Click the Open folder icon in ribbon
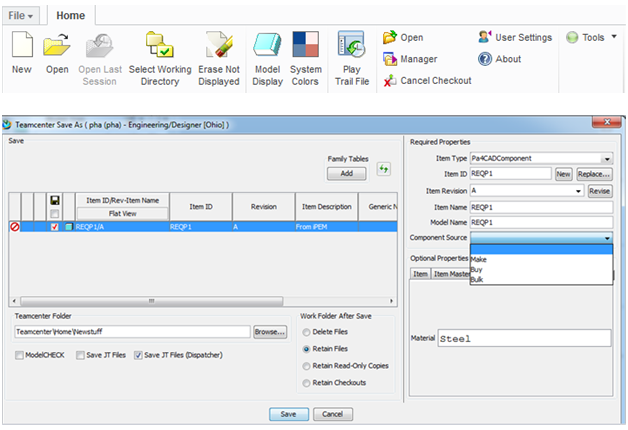Screen dimensions: 628x430 (57, 44)
